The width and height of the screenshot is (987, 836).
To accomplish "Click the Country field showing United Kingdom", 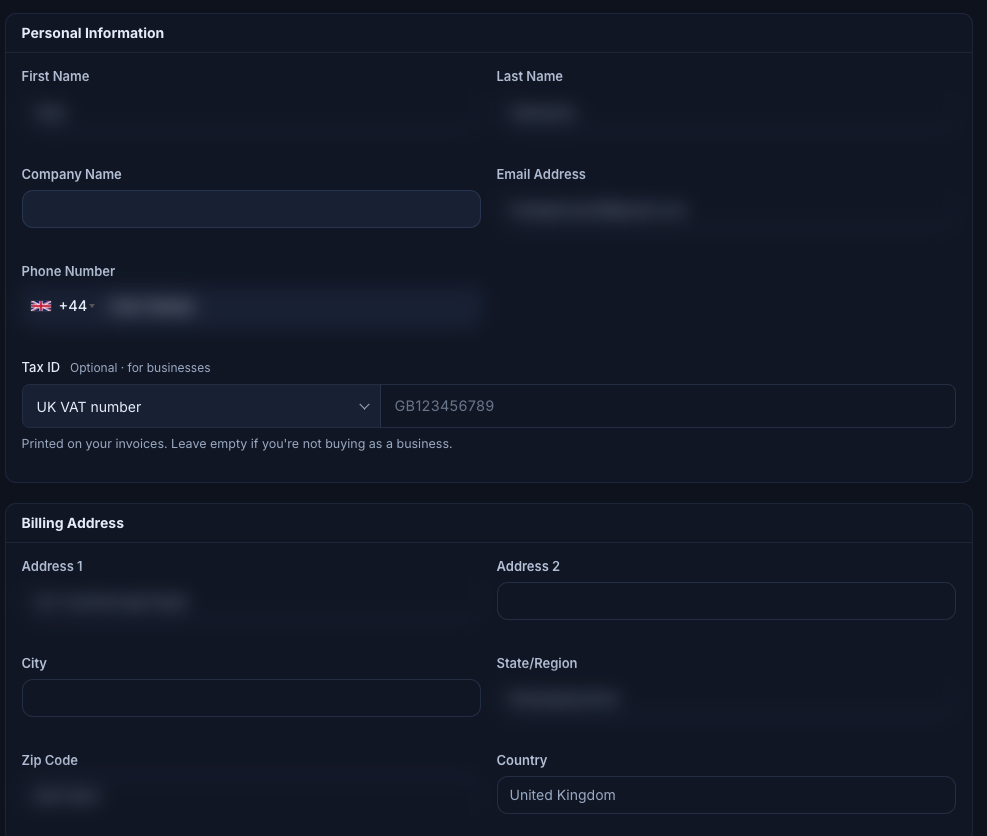I will (x=726, y=795).
